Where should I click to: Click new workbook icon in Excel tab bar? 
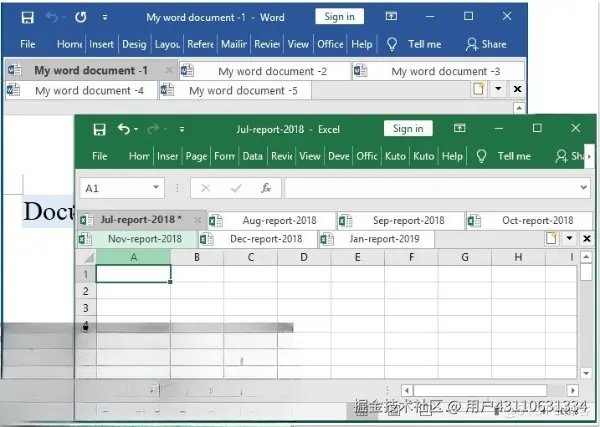tap(551, 238)
